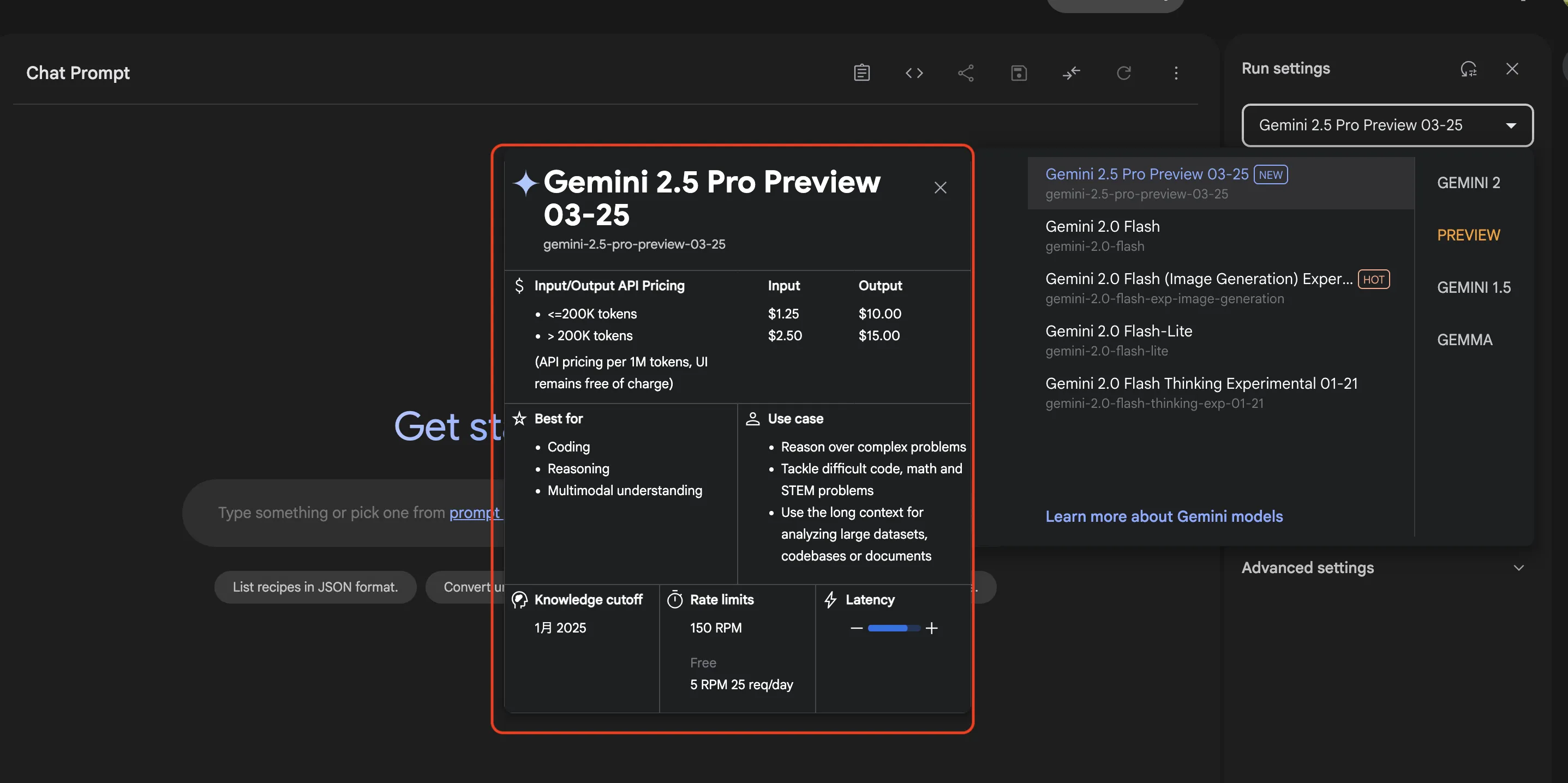
Task: Open the GEMINI 1.5 category tab
Action: (1474, 287)
